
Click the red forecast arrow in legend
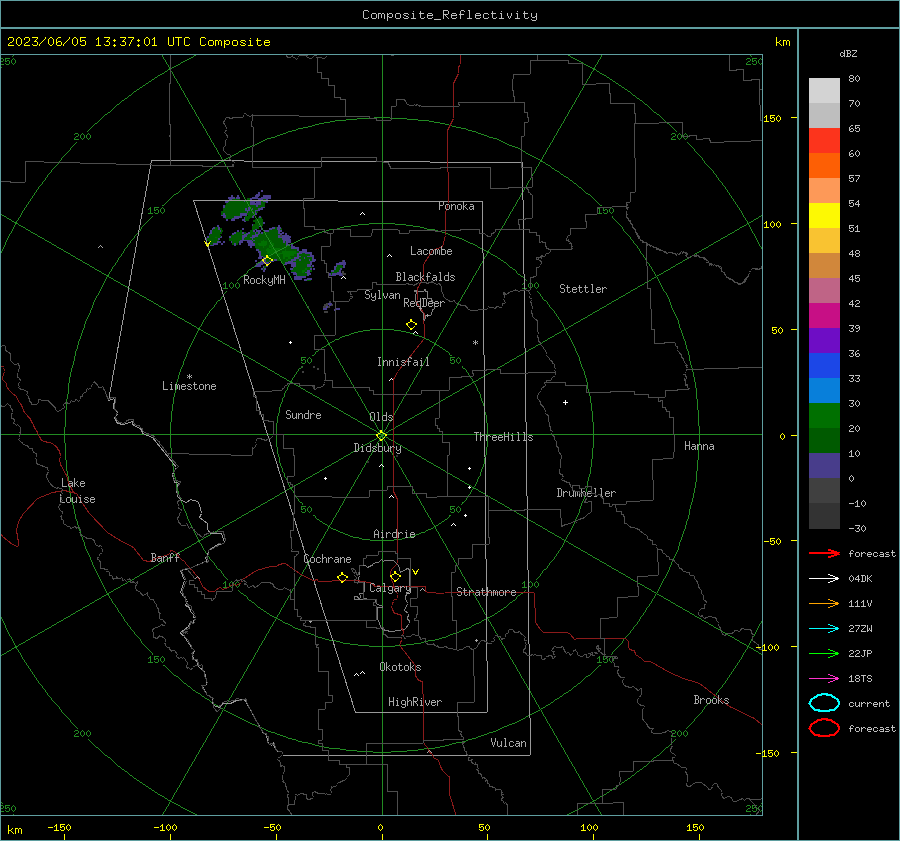pyautogui.click(x=824, y=553)
